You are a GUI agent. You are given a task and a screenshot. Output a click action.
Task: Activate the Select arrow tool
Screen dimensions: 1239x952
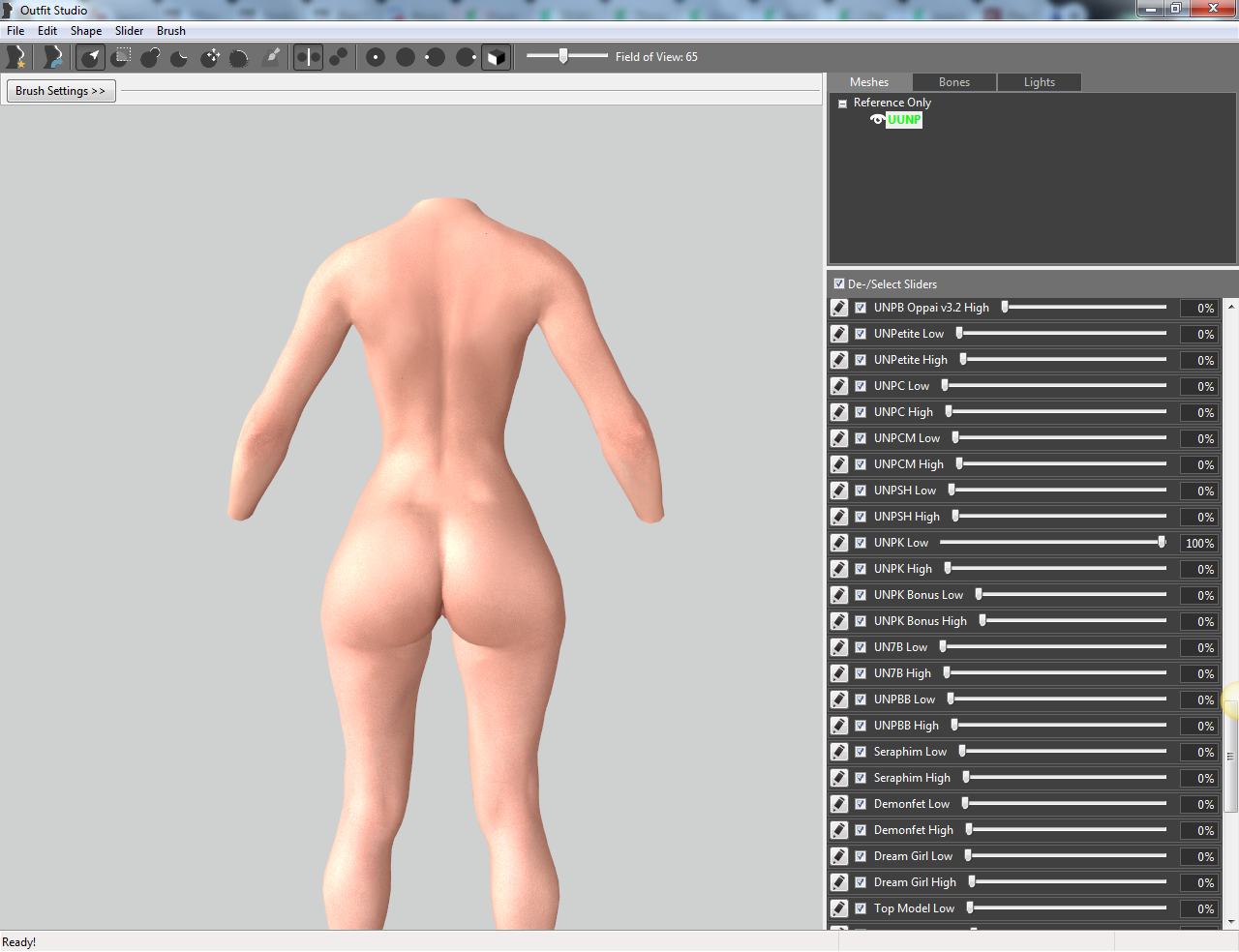91,57
